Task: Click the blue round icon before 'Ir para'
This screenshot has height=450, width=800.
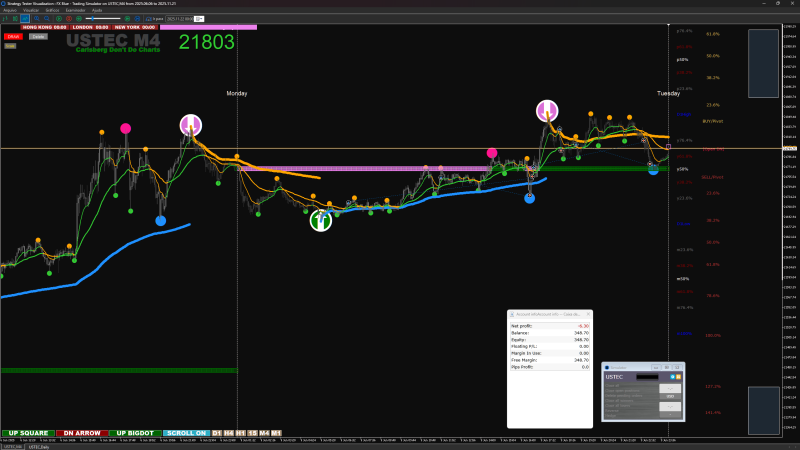Action: [x=137, y=19]
